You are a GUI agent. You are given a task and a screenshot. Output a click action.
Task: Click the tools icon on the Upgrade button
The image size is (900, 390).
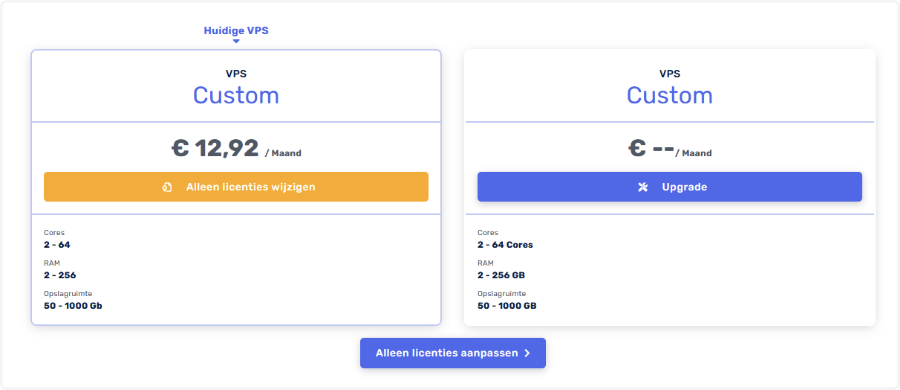point(643,187)
